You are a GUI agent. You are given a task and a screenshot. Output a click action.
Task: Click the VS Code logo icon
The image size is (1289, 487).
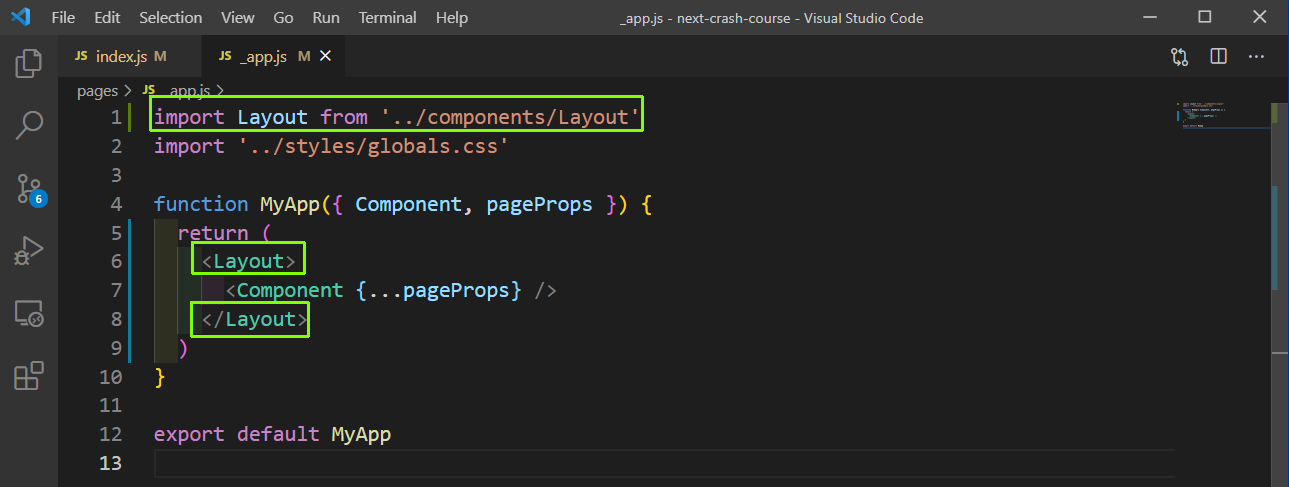point(20,17)
